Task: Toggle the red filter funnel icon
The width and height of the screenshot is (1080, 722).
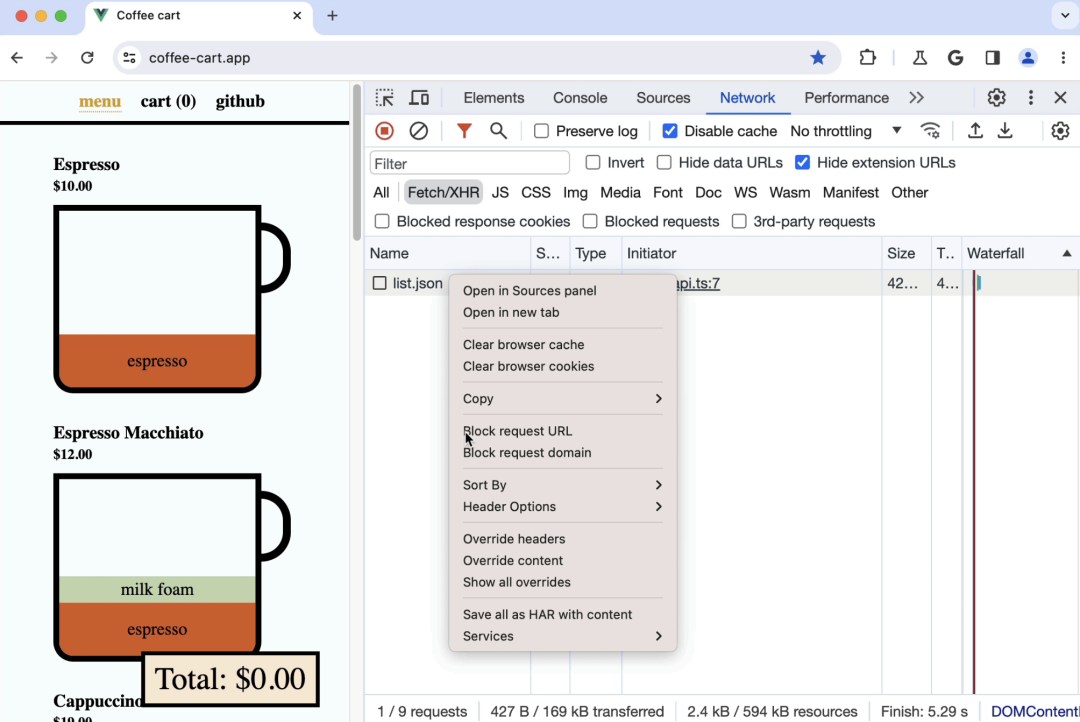Action: pyautogui.click(x=464, y=131)
